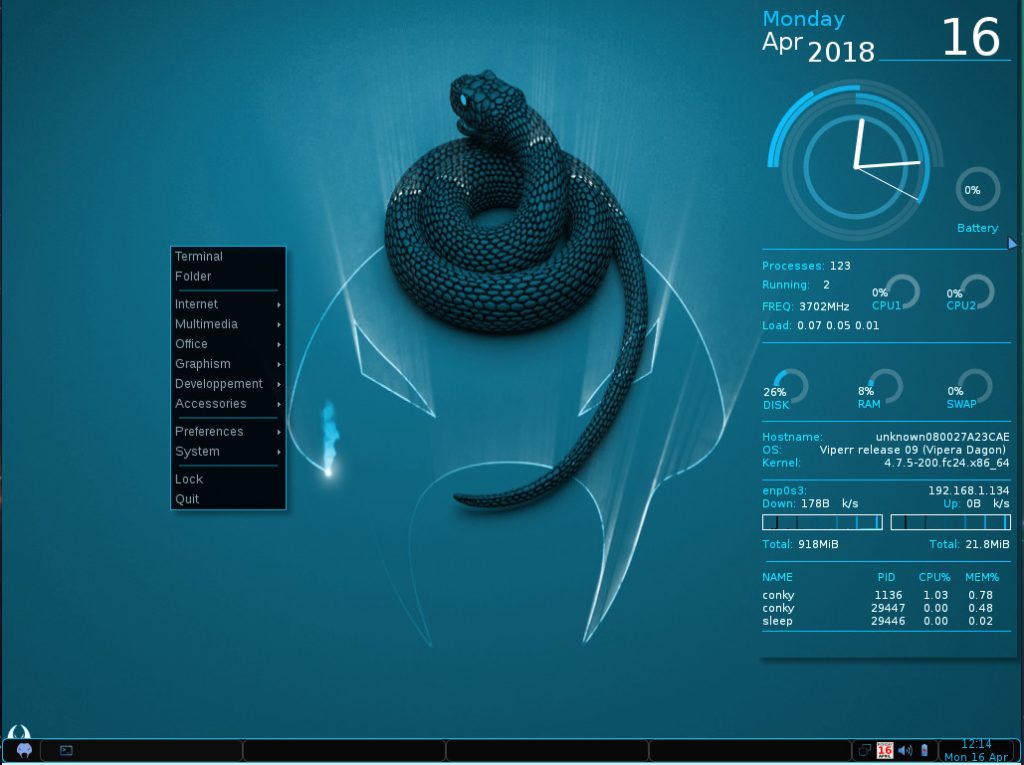Open the Graphism menu entry
1024x765 pixels.
click(228, 364)
